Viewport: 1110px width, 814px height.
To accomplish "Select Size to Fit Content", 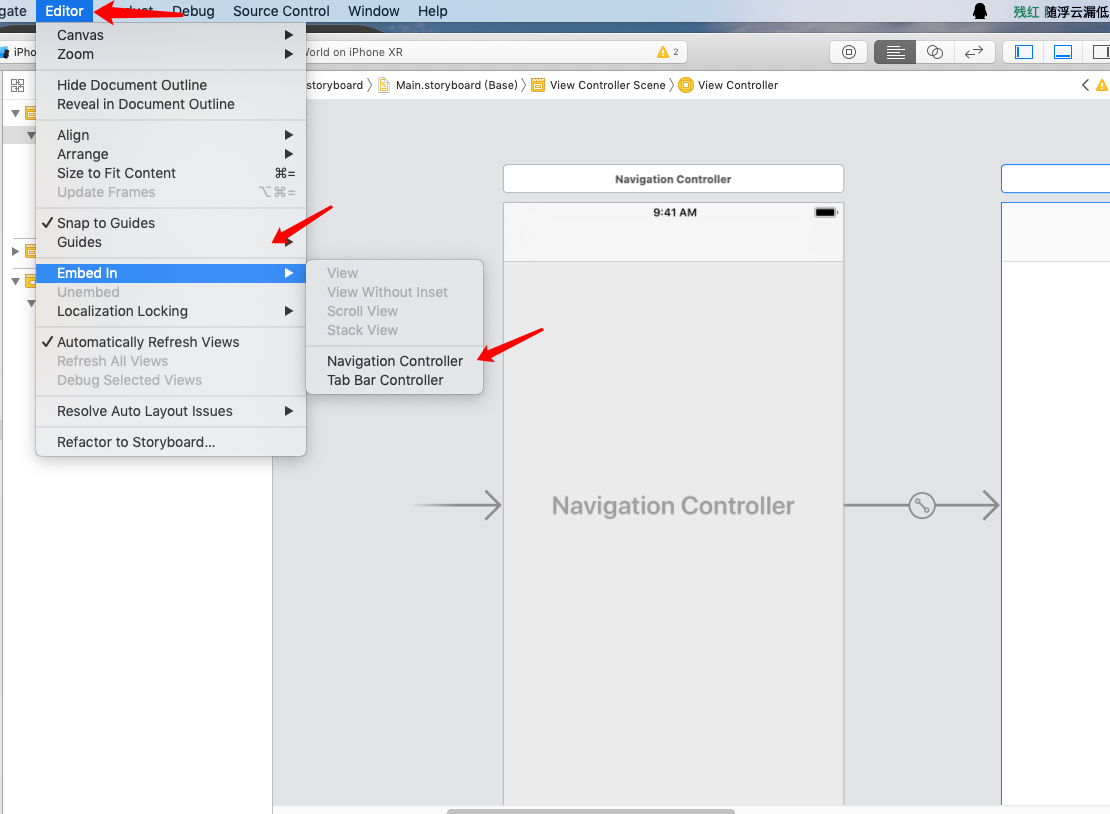I will click(x=171, y=173).
